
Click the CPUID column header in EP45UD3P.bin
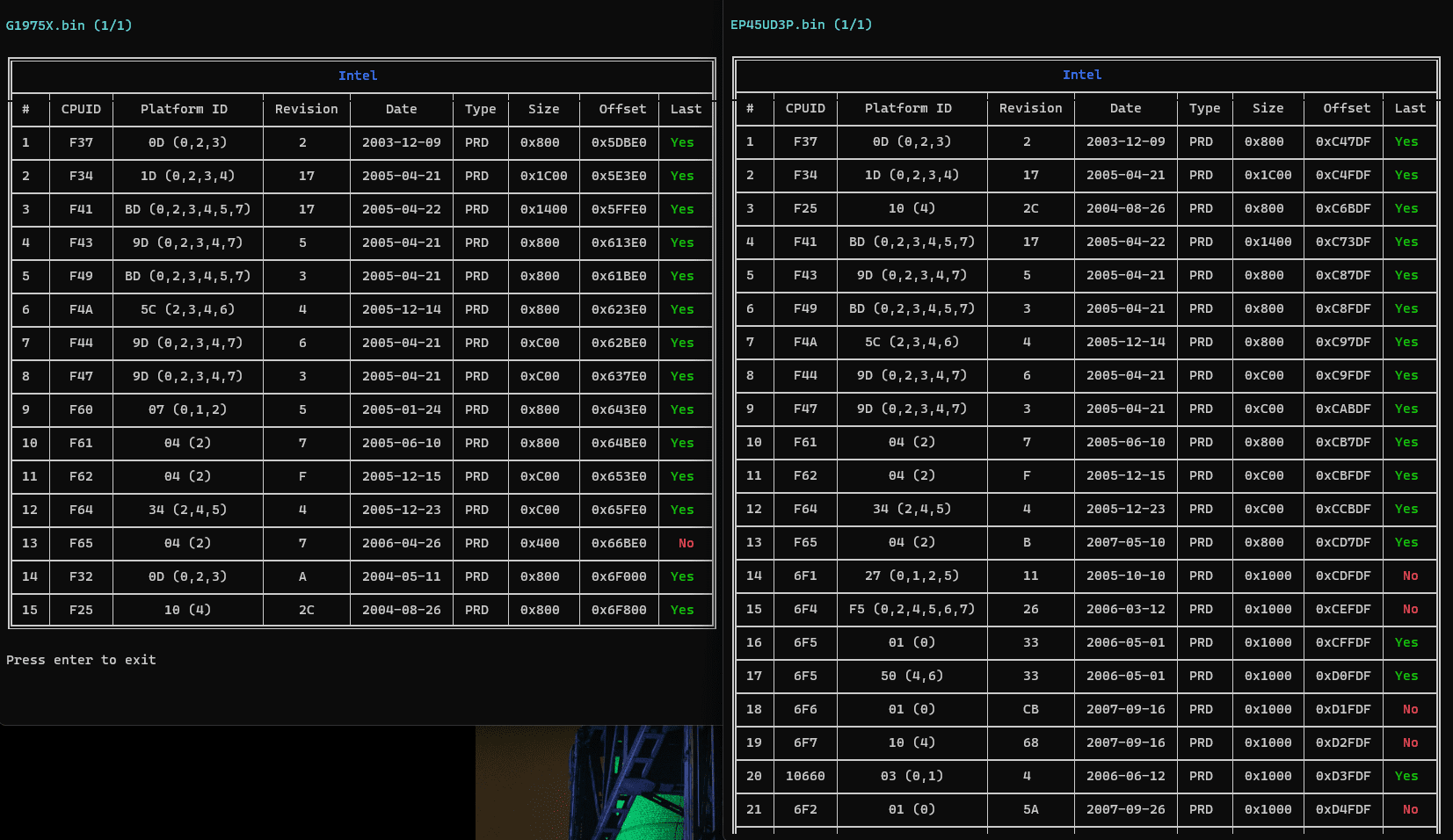(x=805, y=108)
